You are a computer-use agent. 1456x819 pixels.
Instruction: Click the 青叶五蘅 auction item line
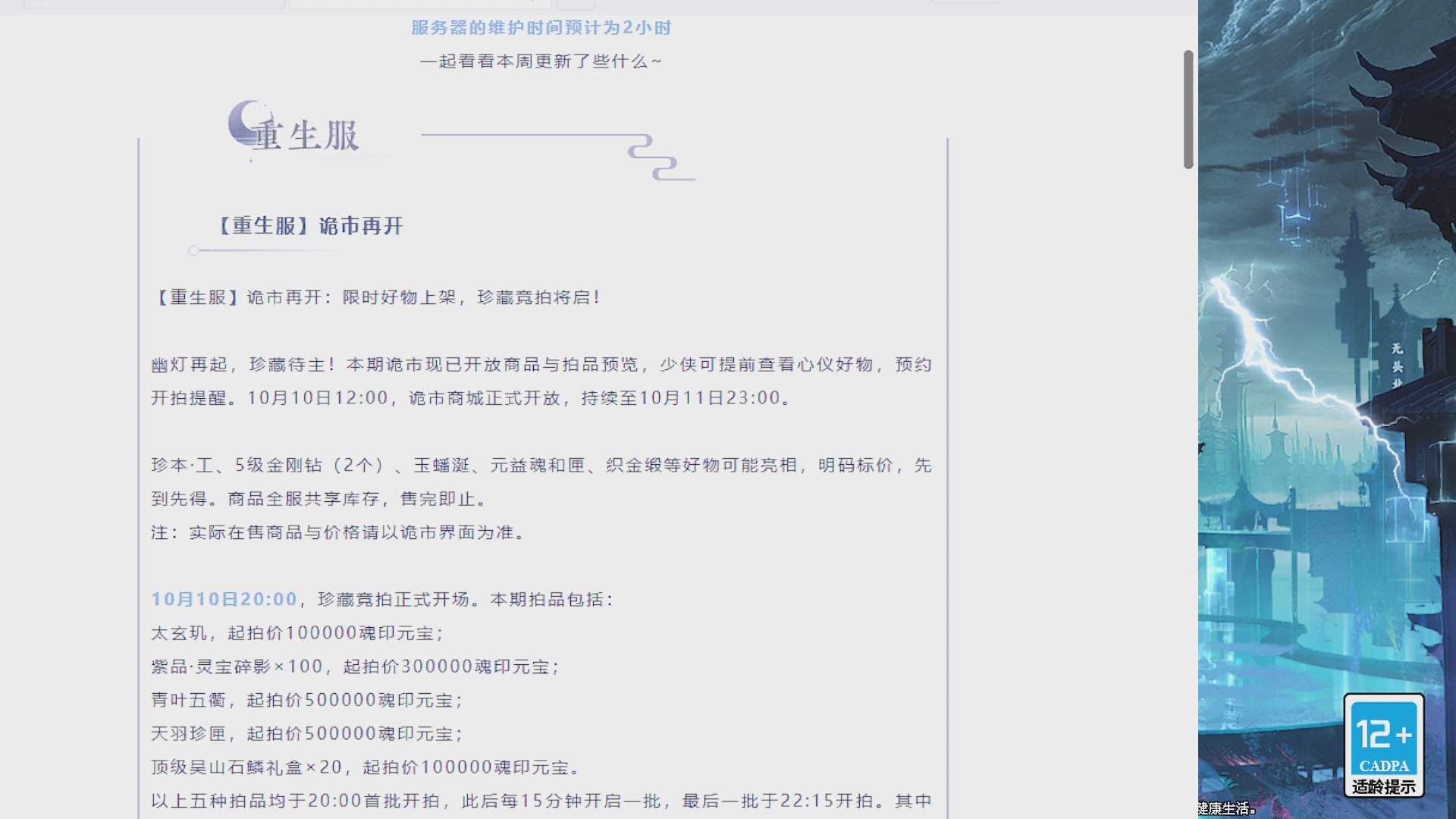click(x=306, y=700)
